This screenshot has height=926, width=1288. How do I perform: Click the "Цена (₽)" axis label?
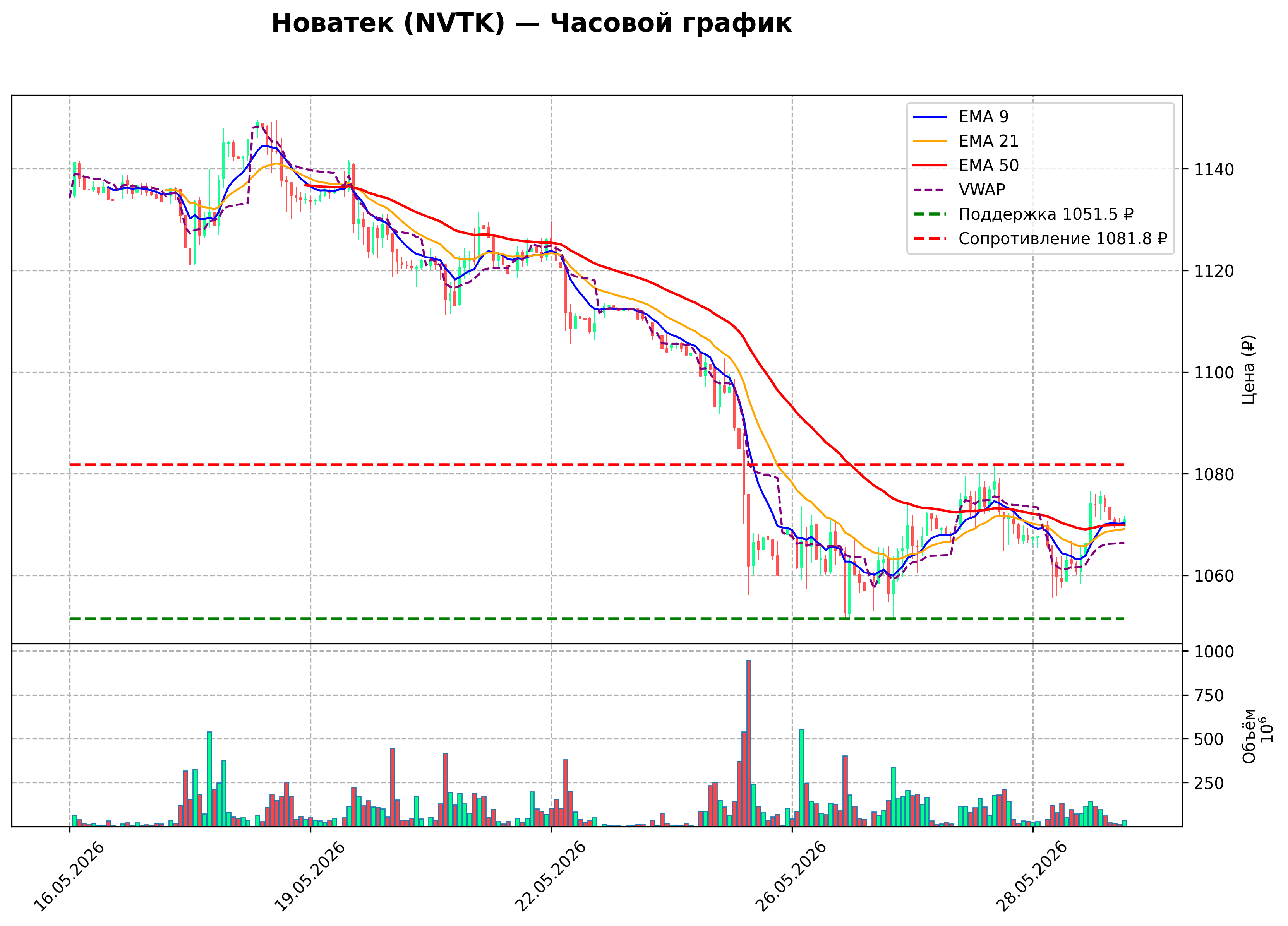tap(1248, 370)
